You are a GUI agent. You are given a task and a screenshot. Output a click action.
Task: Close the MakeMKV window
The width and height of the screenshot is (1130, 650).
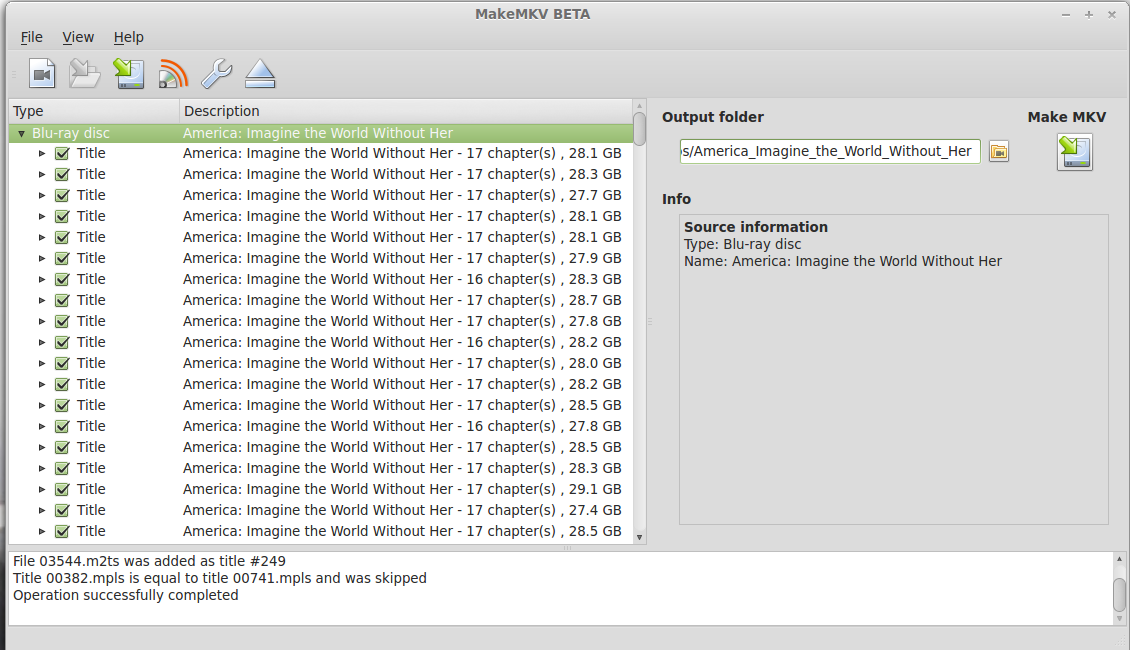(1112, 14)
